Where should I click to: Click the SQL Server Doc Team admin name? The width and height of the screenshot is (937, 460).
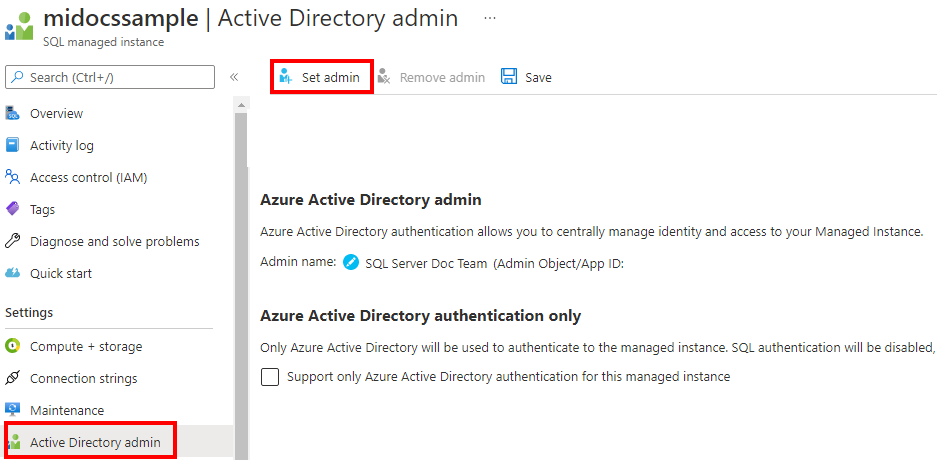click(426, 263)
